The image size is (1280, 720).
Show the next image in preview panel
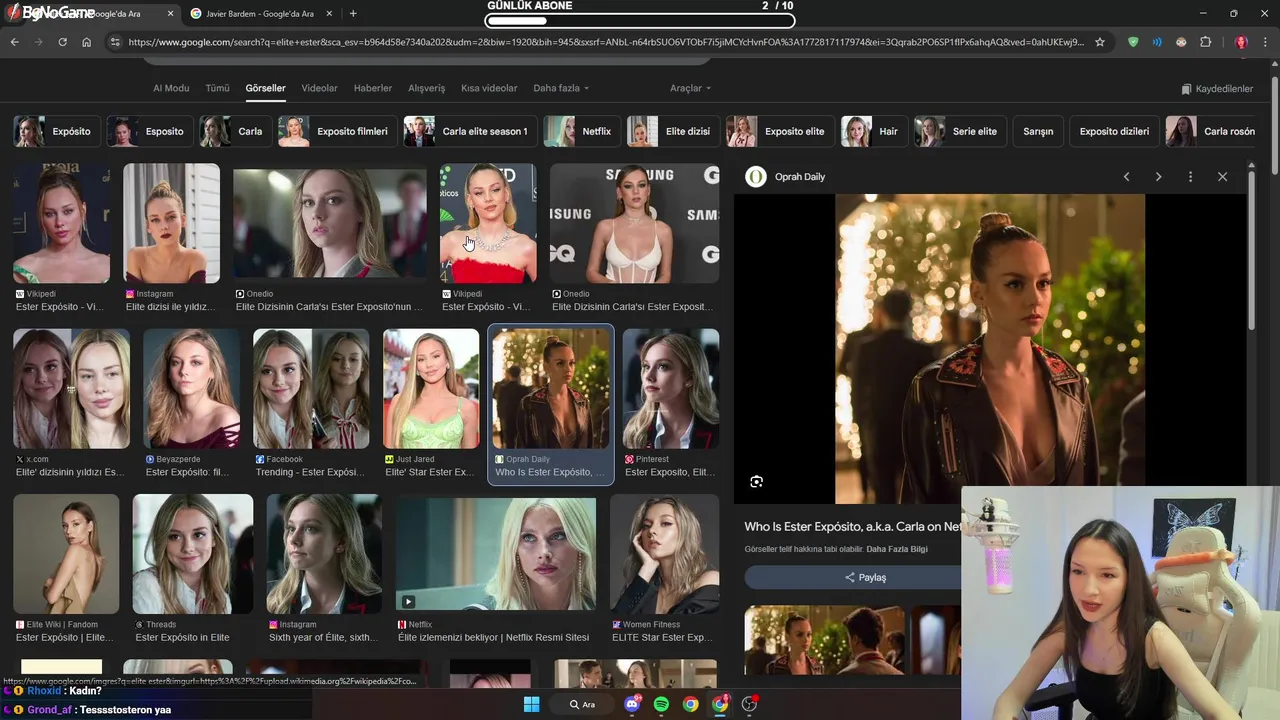[x=1158, y=177]
